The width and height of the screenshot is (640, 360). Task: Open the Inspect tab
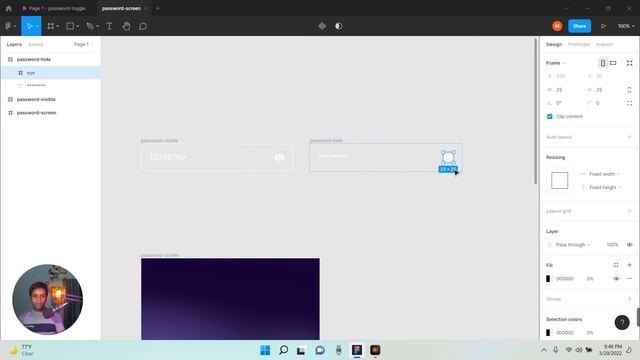click(x=604, y=44)
